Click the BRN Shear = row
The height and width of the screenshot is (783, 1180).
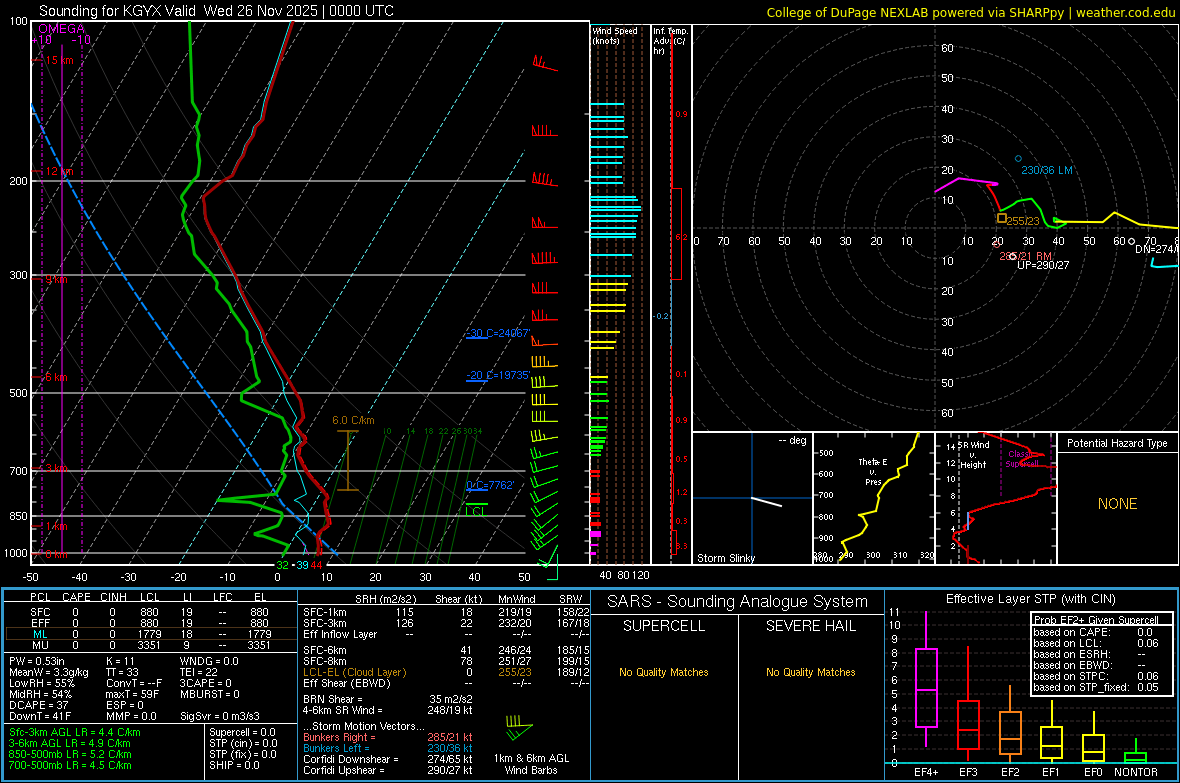[x=388, y=699]
